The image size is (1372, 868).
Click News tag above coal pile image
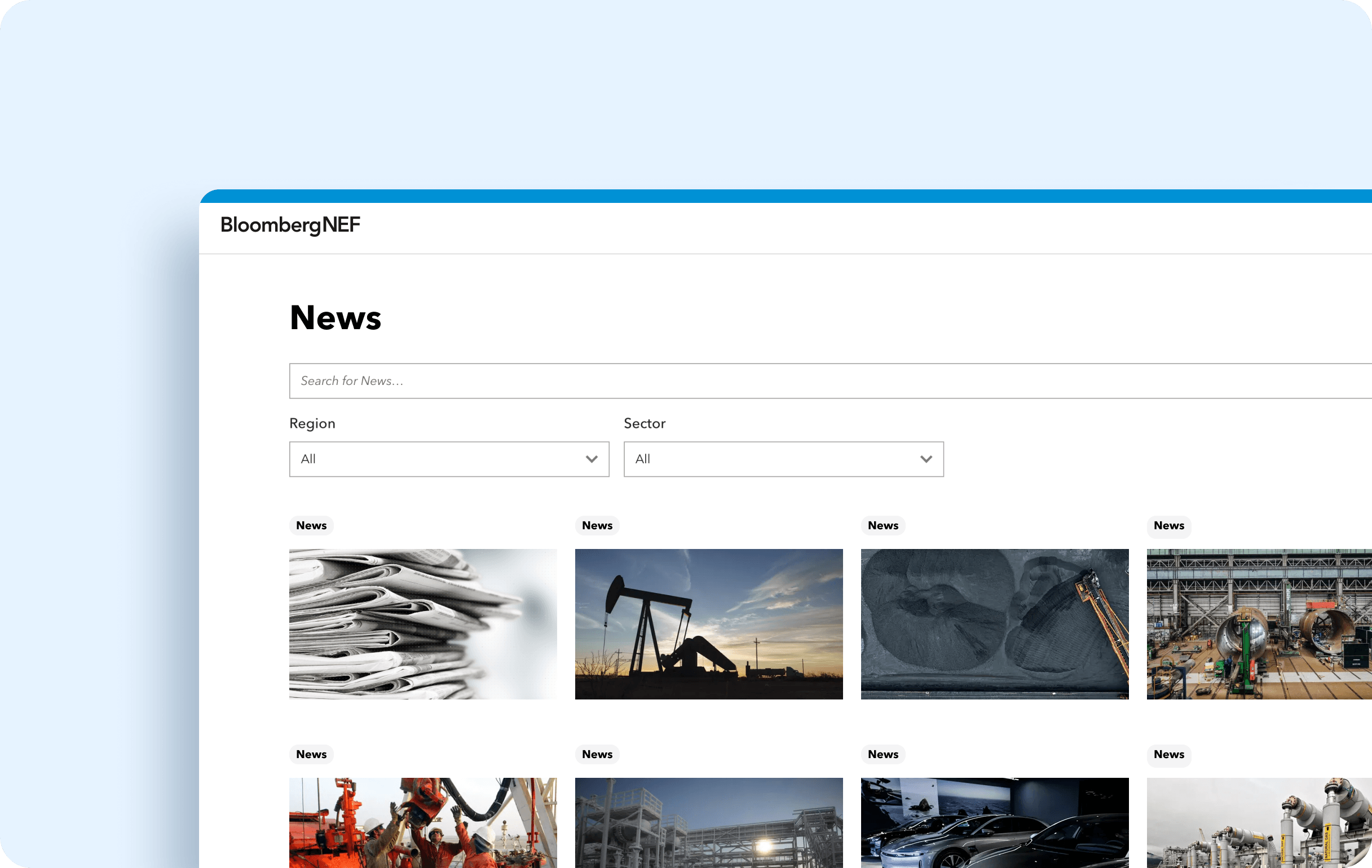click(x=883, y=525)
